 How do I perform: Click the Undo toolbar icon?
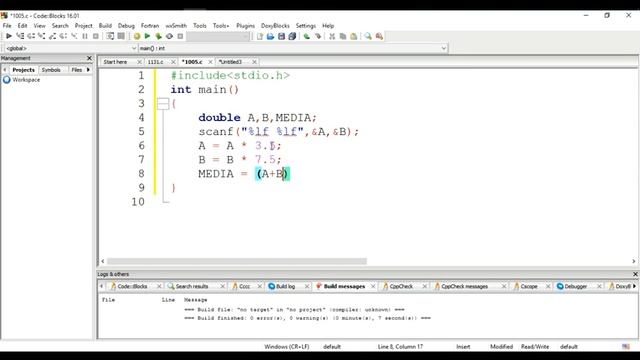click(307, 36)
